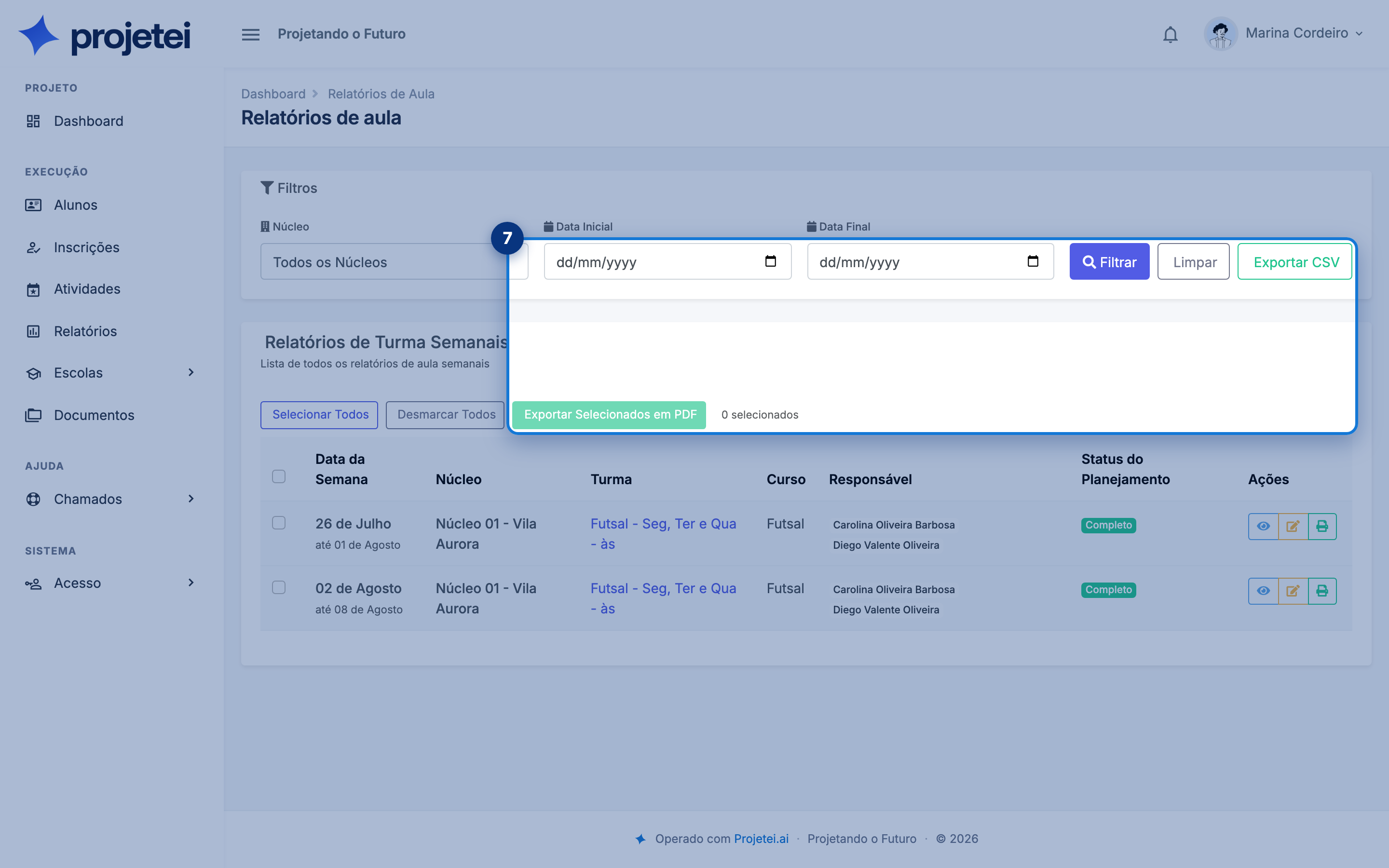Click the 0 selecionados counter text
This screenshot has width=1389, height=868.
pos(759,415)
